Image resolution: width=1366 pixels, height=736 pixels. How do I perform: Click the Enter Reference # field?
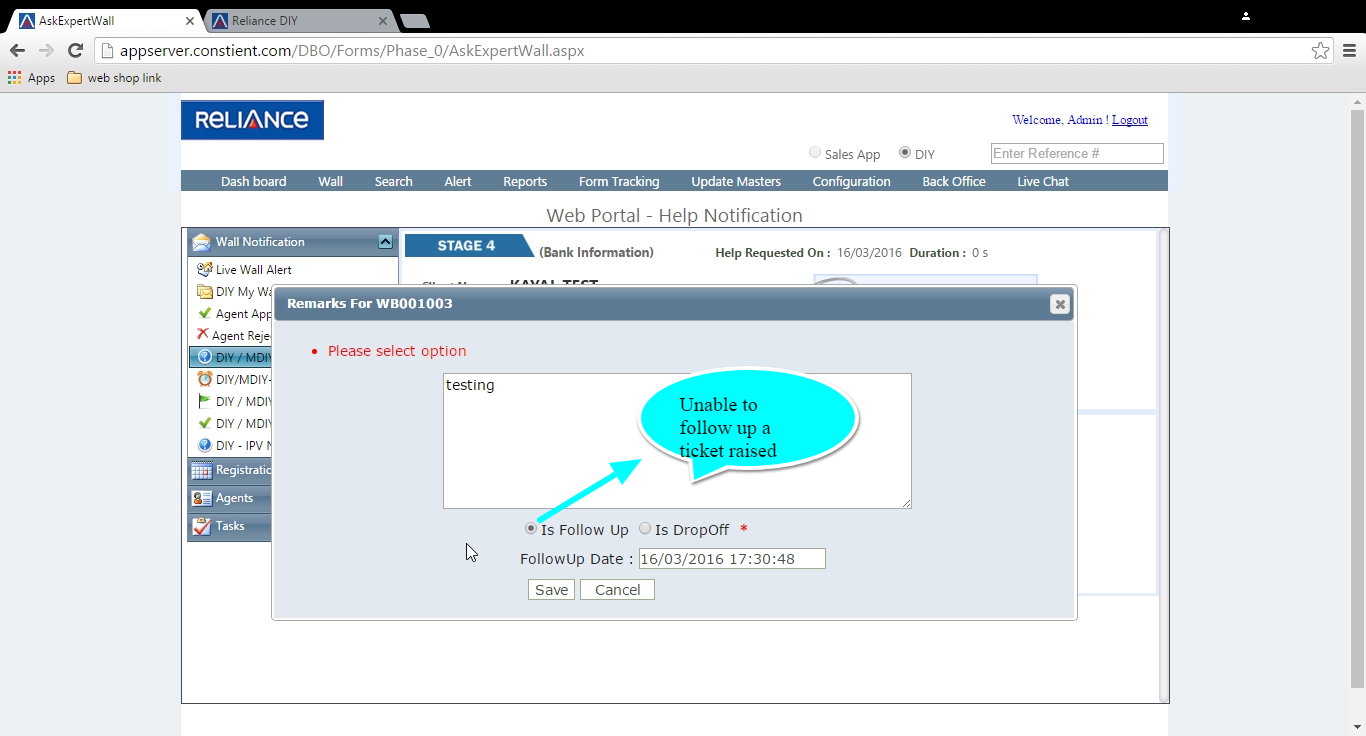1077,153
